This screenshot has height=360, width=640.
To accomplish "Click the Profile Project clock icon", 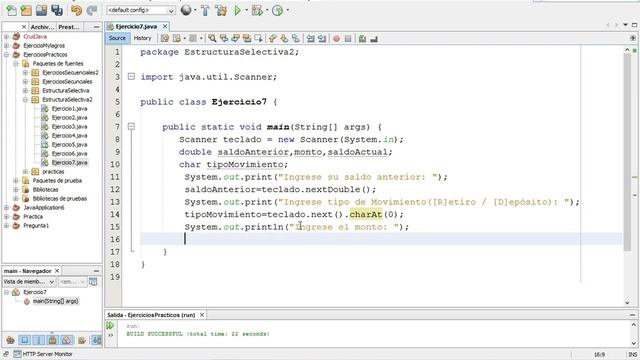I will click(x=277, y=10).
